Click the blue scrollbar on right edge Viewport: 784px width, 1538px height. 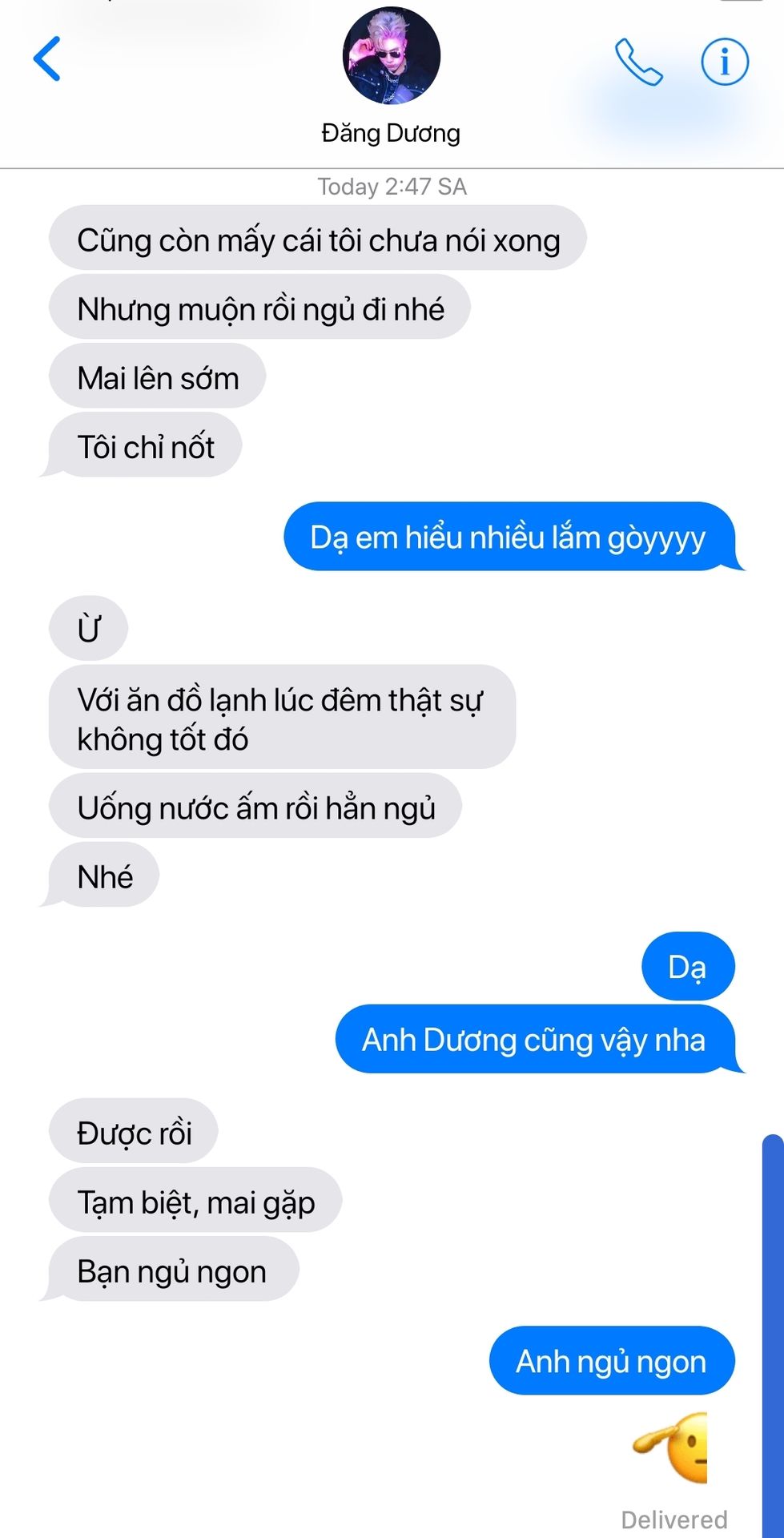pos(773,1335)
